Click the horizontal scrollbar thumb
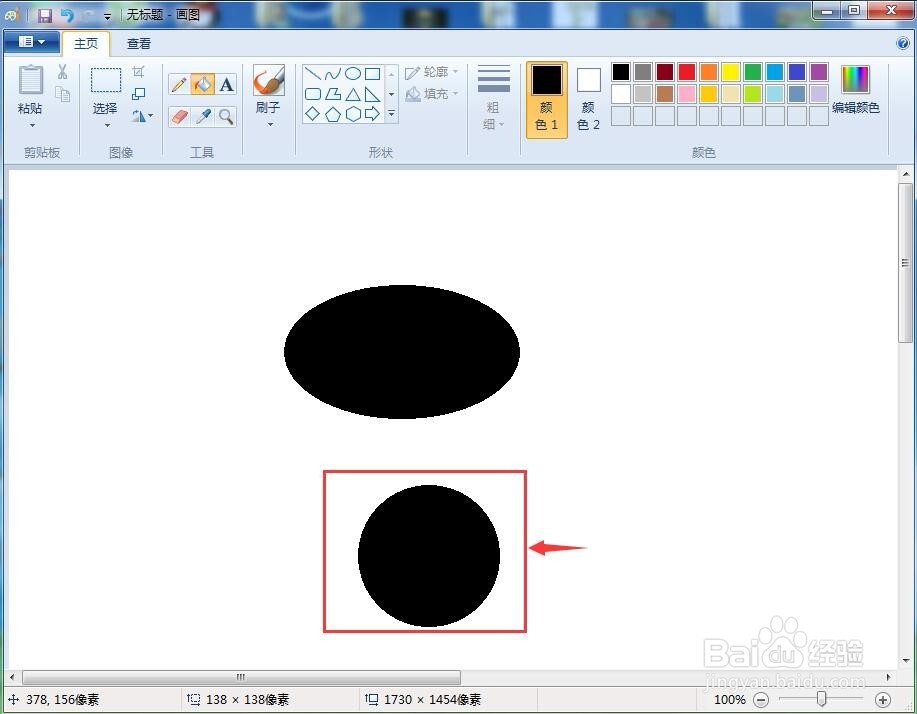The image size is (917, 714). 241,677
